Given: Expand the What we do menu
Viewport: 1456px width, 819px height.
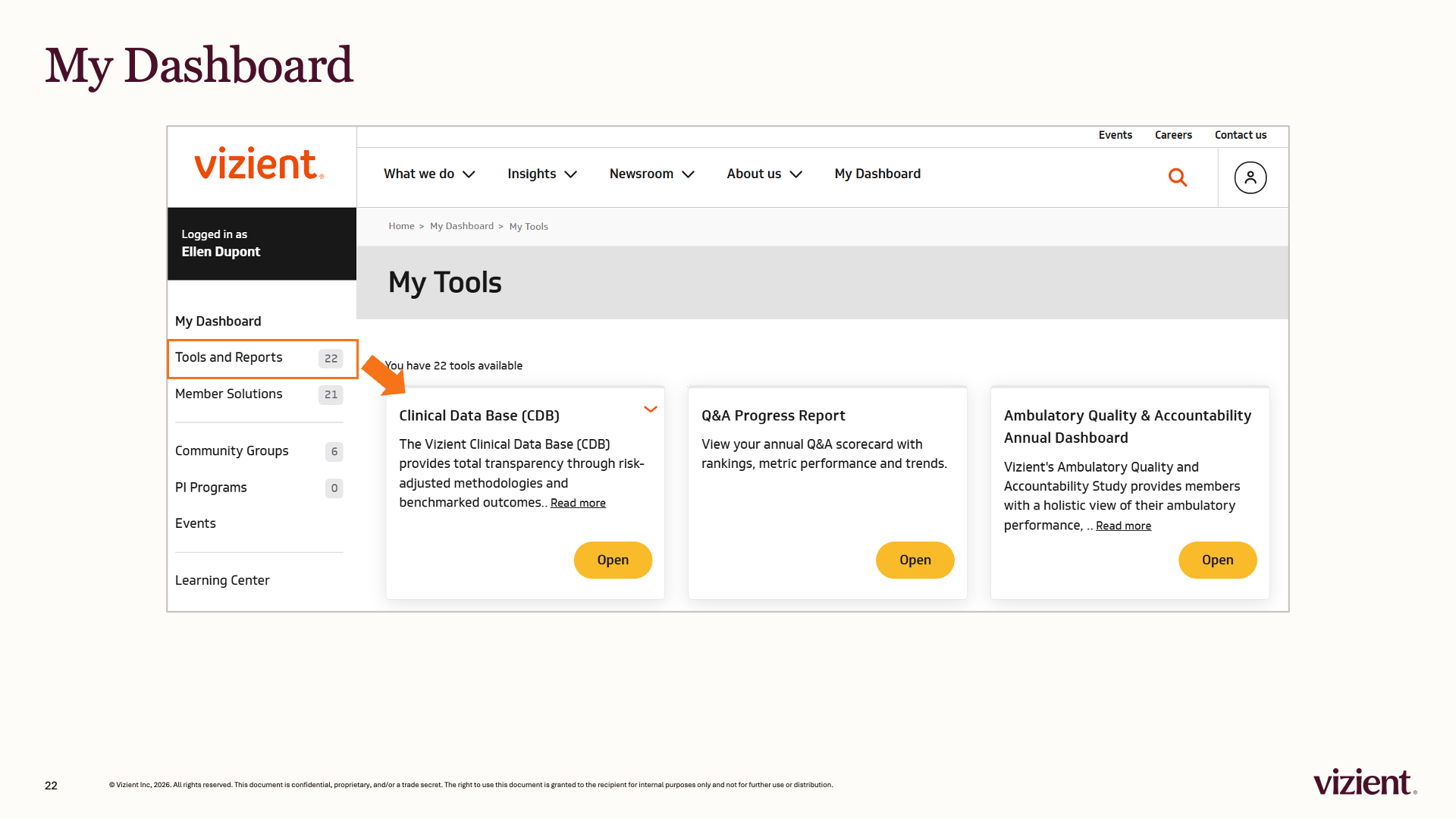Looking at the screenshot, I should click(x=429, y=174).
